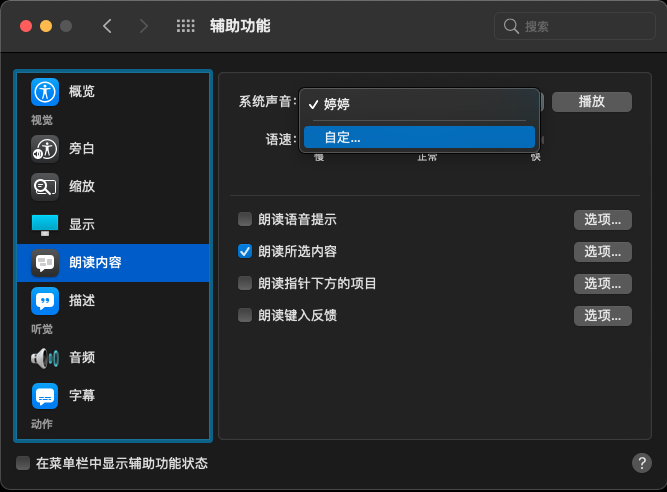667x492 pixels.
Task: Open 选项… for 朗读键入反馈
Action: 603,316
